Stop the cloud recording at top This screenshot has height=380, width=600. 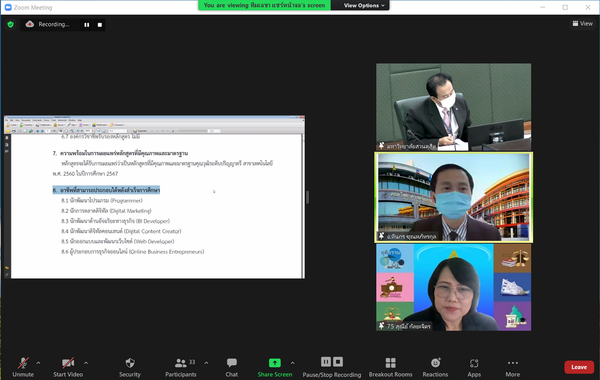[x=100, y=25]
